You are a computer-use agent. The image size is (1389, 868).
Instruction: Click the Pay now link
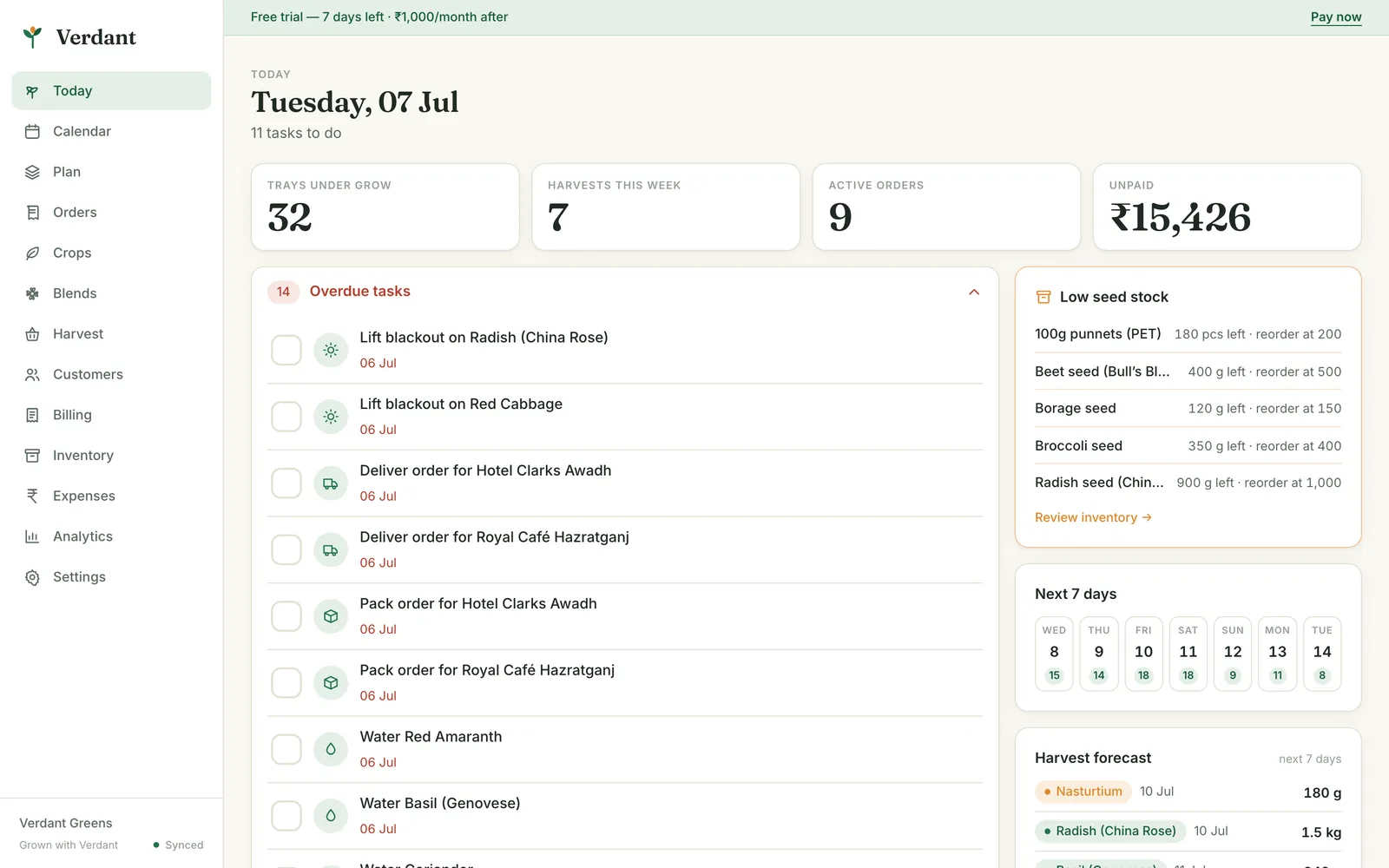[x=1336, y=16]
